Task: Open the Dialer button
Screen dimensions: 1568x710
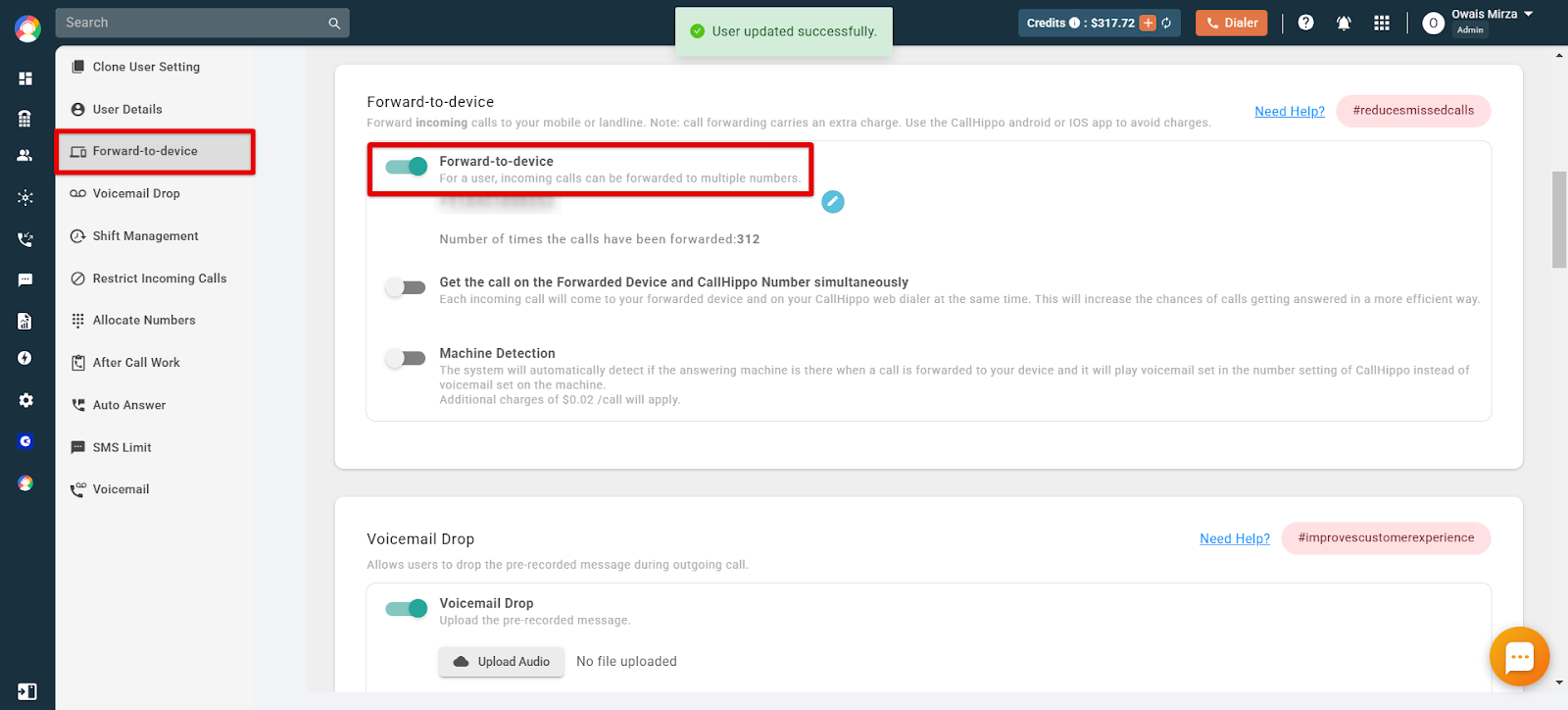Action: pyautogui.click(x=1231, y=23)
